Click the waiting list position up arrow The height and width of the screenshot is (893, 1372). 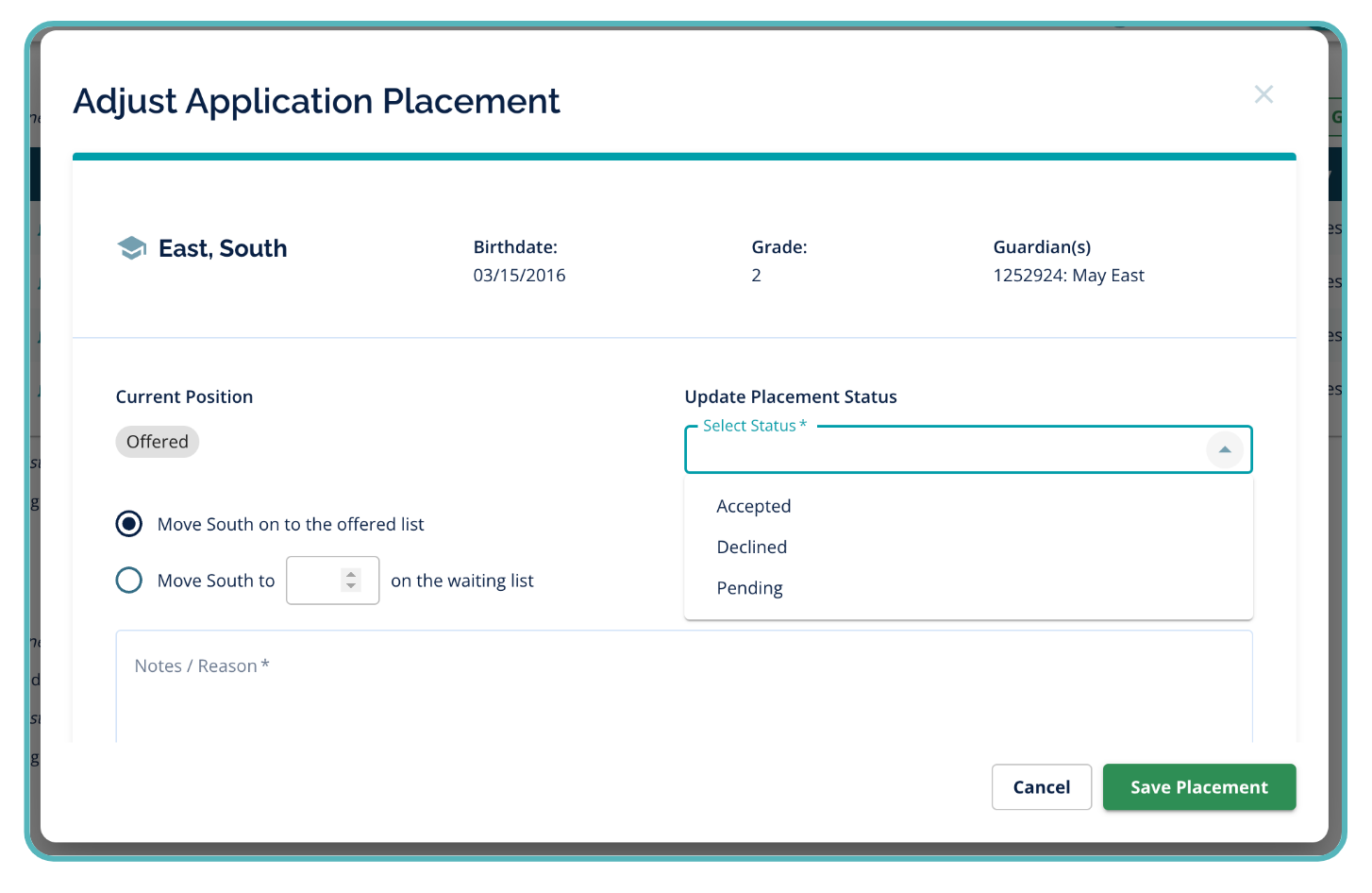click(351, 574)
